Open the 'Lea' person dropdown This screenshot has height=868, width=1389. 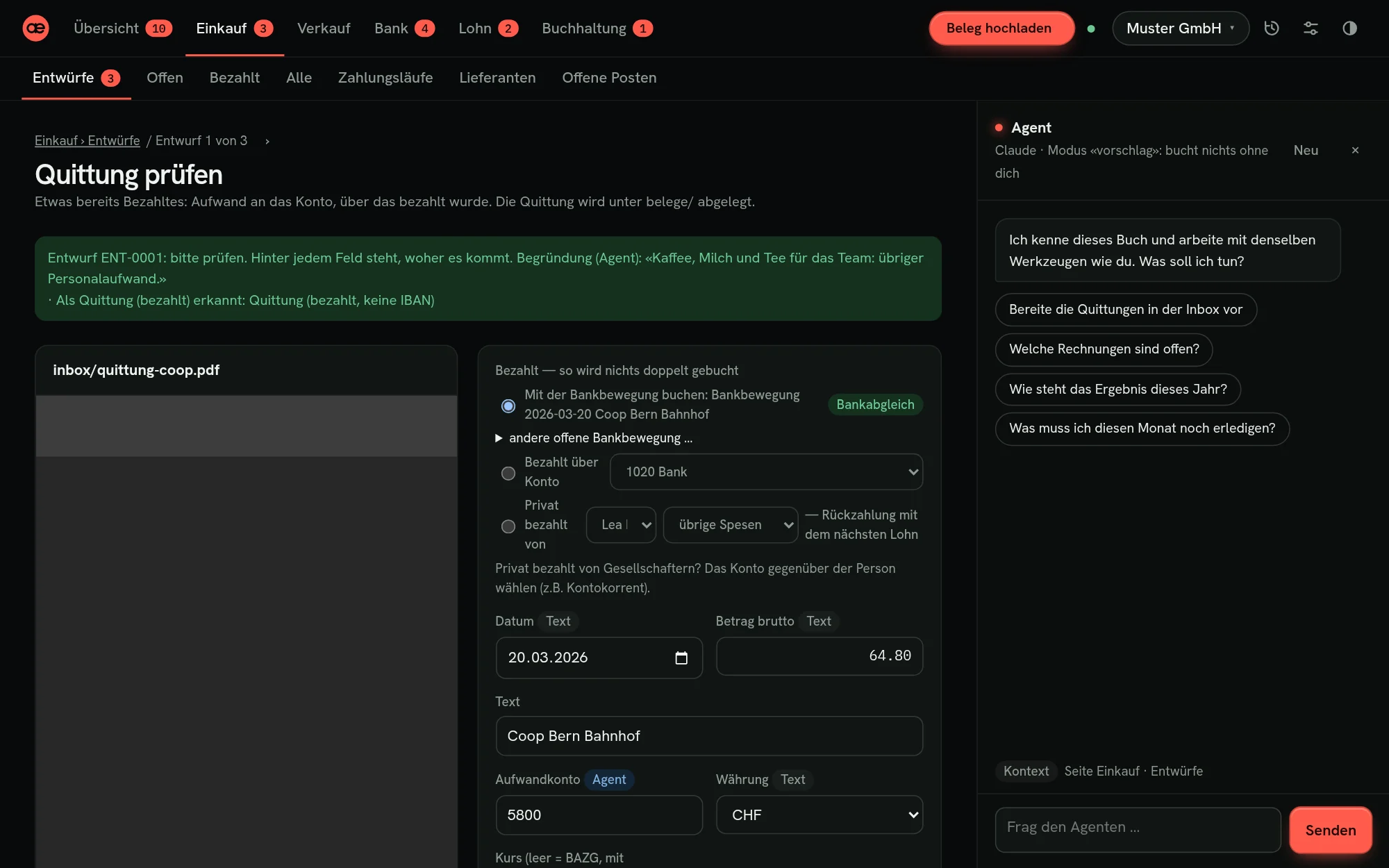tap(621, 525)
